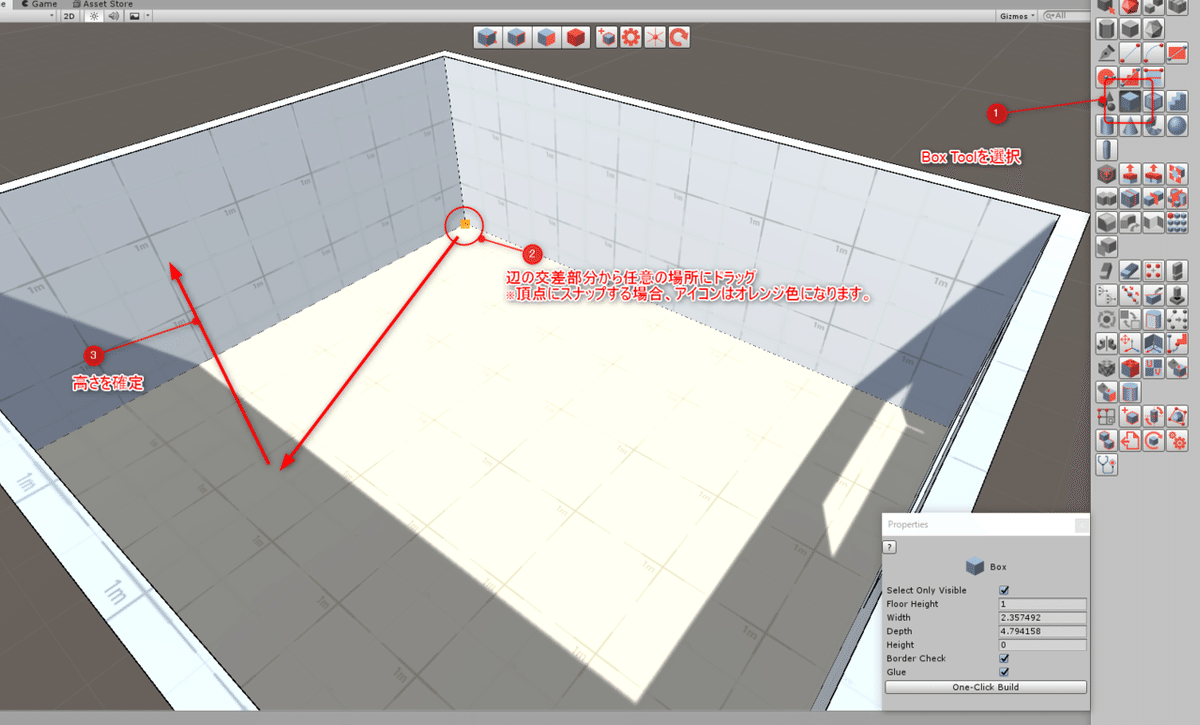Screen dimensions: 1200x725
Task: Click the four red dots icon
Action: (1154, 271)
